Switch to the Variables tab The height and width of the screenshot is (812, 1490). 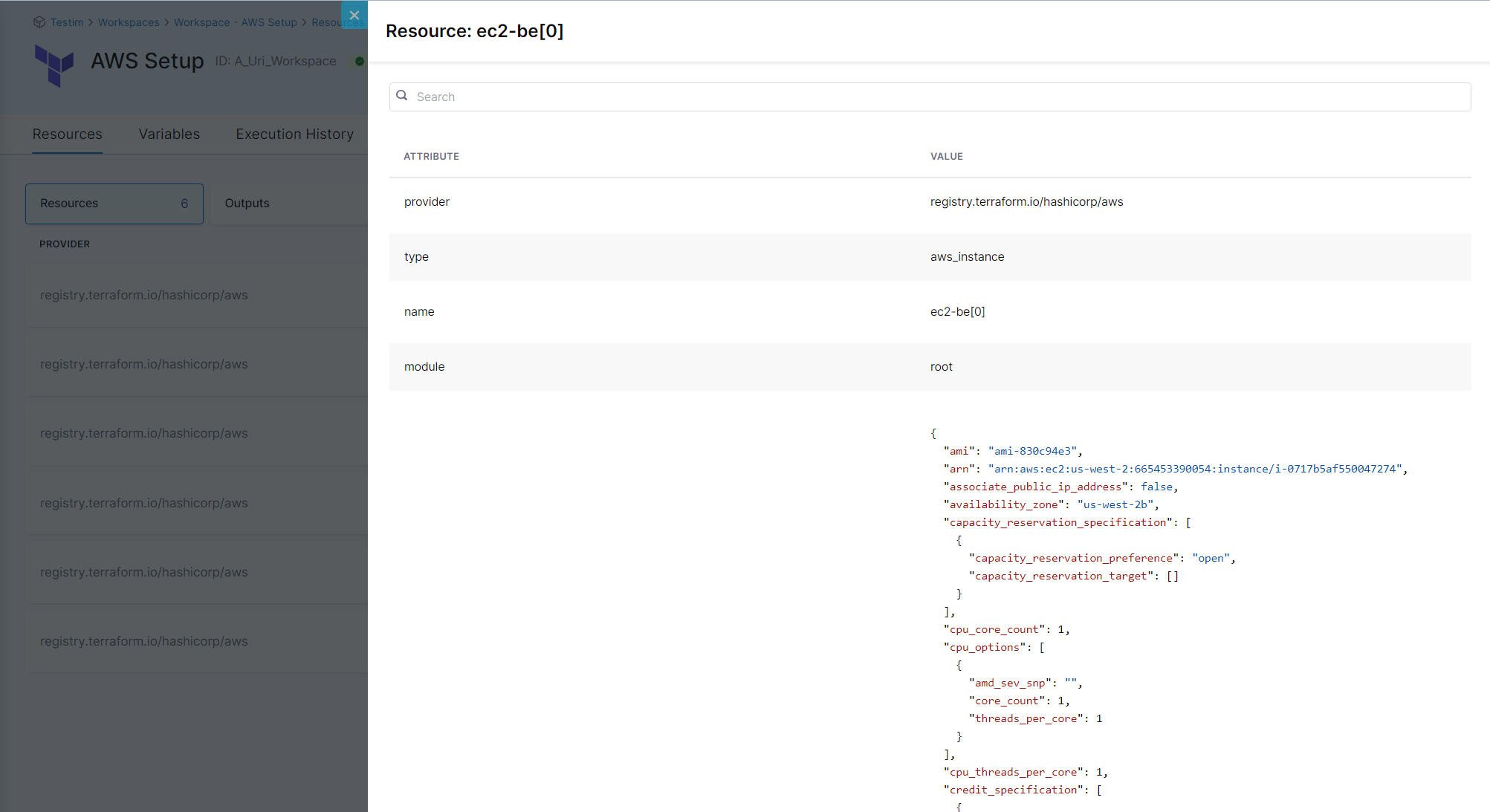click(x=169, y=134)
